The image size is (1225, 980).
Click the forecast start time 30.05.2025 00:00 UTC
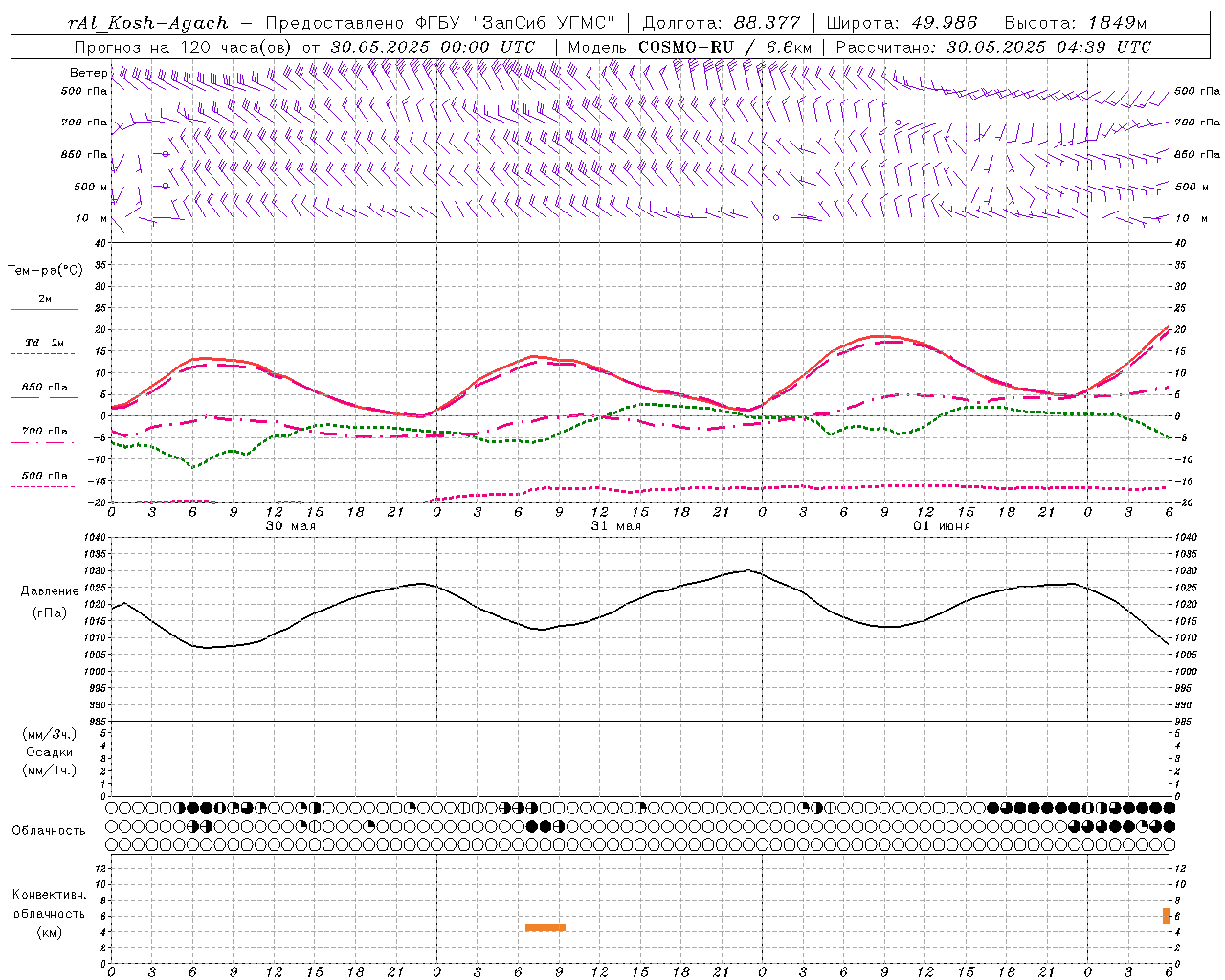(433, 47)
